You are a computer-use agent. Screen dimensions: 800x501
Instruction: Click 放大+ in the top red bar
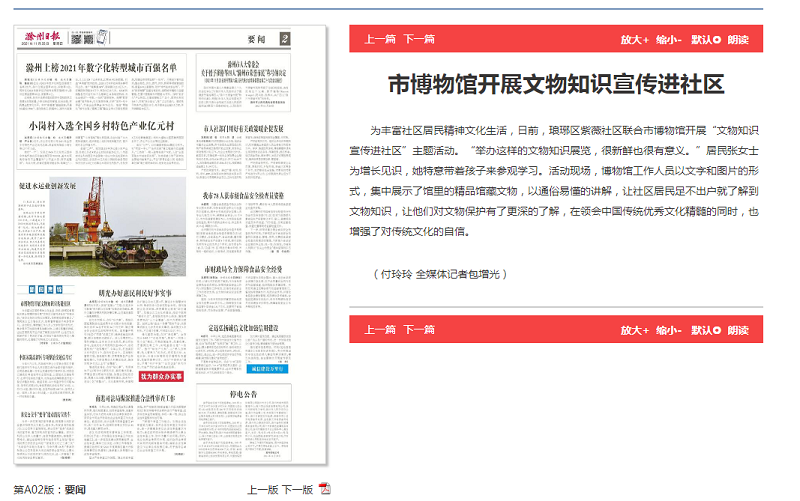pos(634,40)
